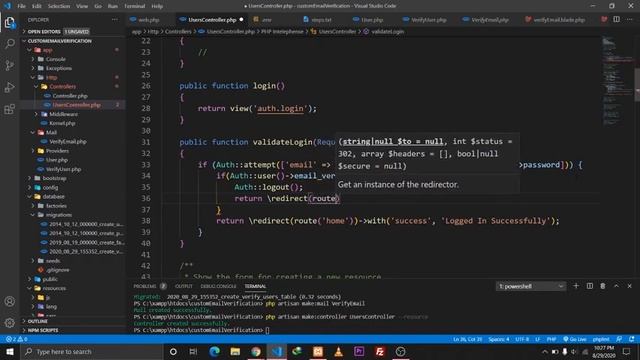Click the PHP language mode in status bar
Image resolution: width=640 pixels, height=360 pixels.
click(x=551, y=339)
